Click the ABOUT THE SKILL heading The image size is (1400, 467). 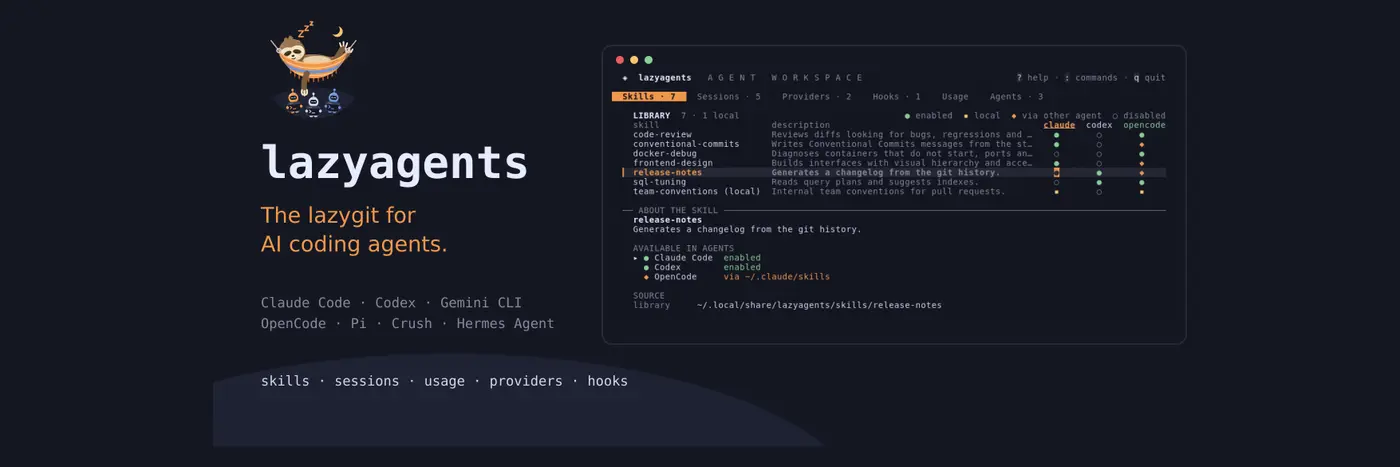[678, 210]
